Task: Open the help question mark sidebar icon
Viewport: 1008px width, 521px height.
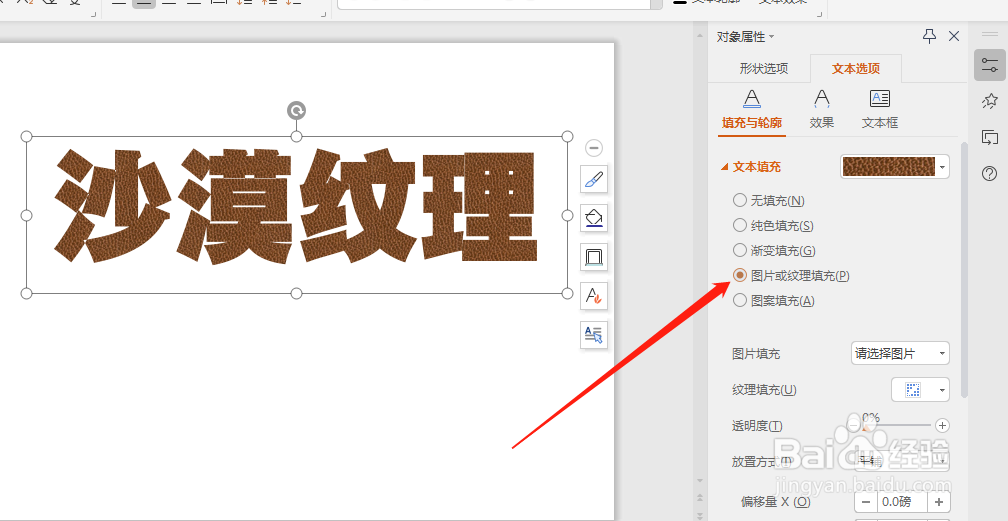Action: tap(990, 173)
